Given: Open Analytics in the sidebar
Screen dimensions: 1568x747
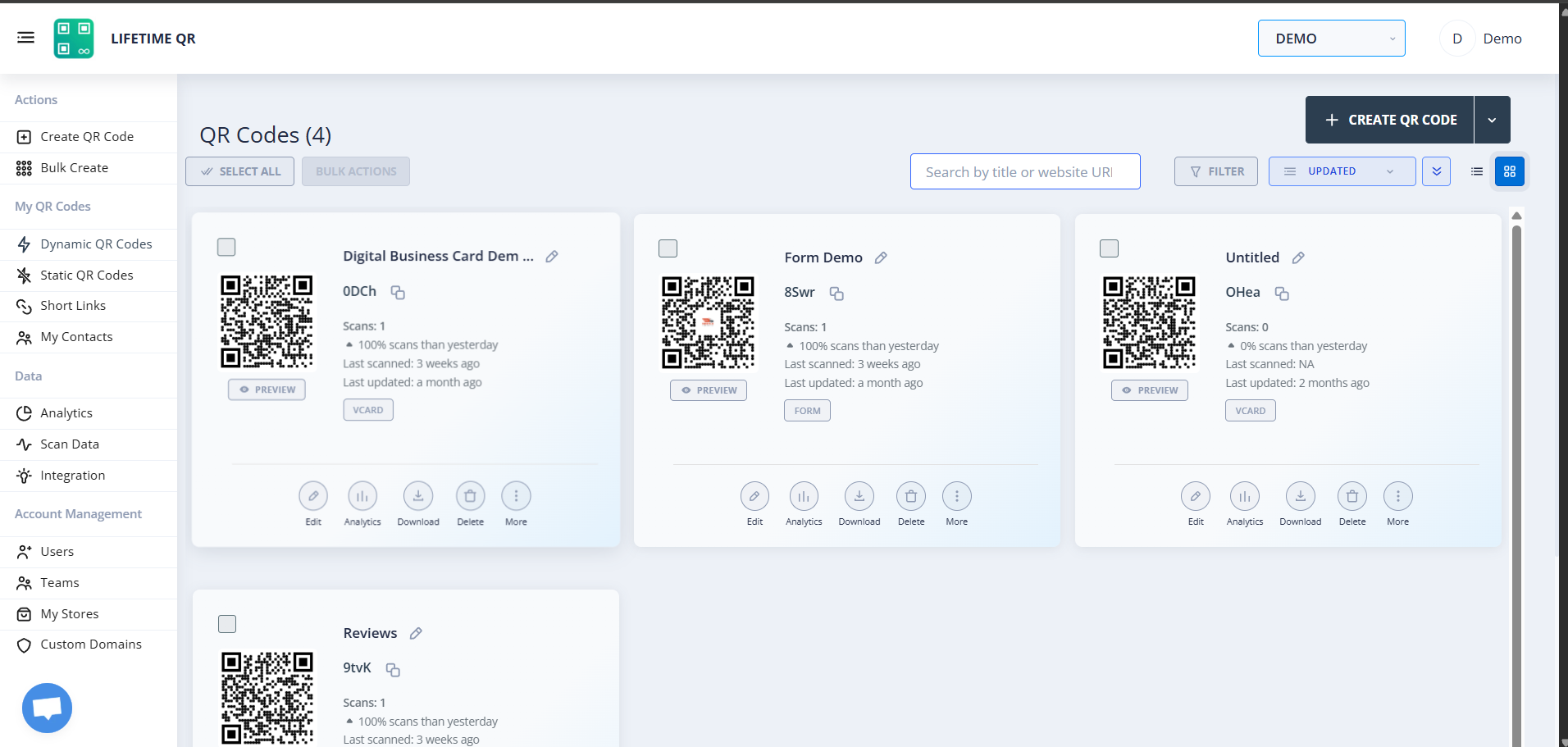Looking at the screenshot, I should point(89,413).
